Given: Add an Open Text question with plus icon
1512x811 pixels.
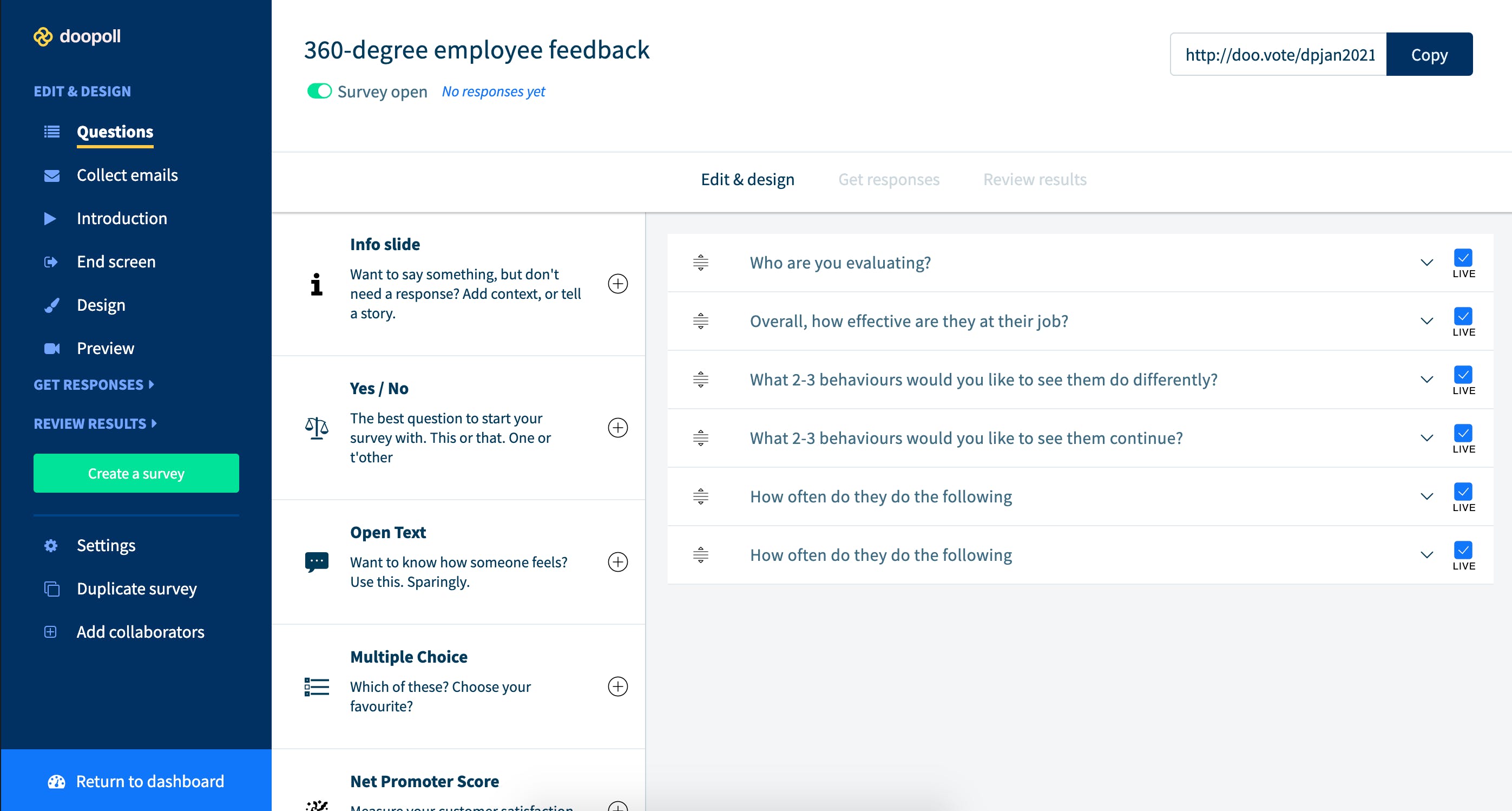Looking at the screenshot, I should click(617, 562).
